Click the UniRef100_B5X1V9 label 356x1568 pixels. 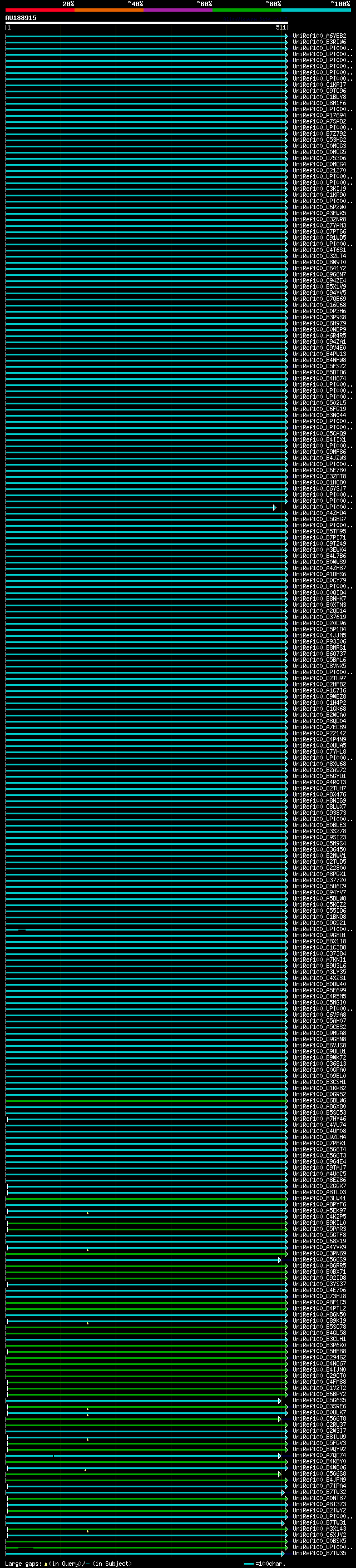click(319, 286)
